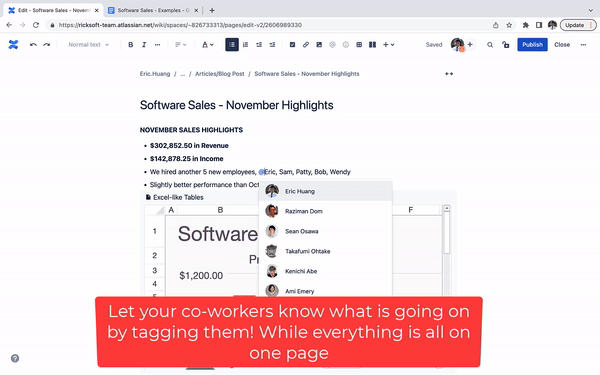
Task: Insert an action item checkbox
Action: point(292,45)
